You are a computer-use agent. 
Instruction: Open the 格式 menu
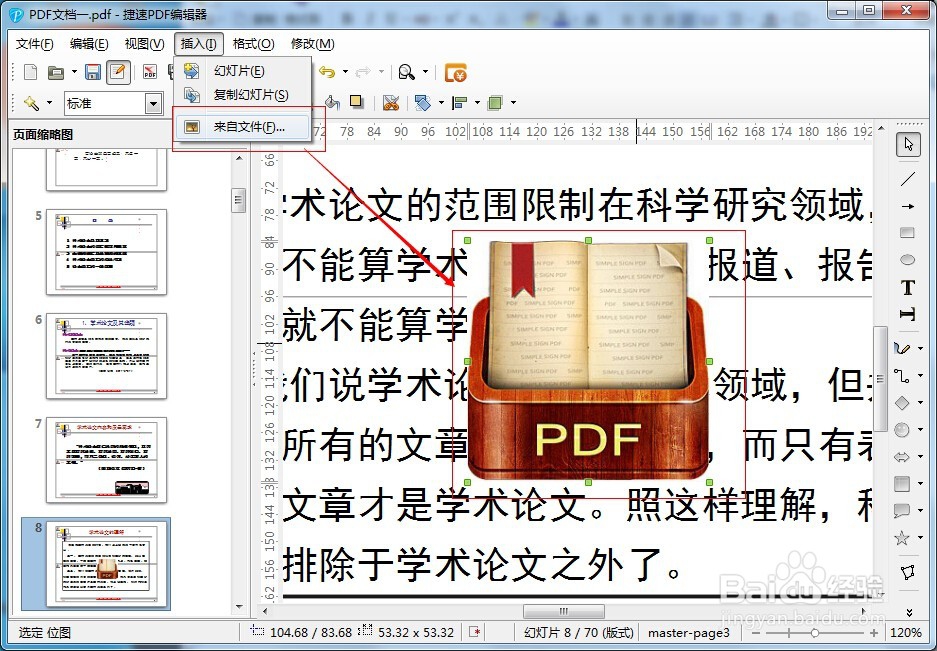(253, 43)
